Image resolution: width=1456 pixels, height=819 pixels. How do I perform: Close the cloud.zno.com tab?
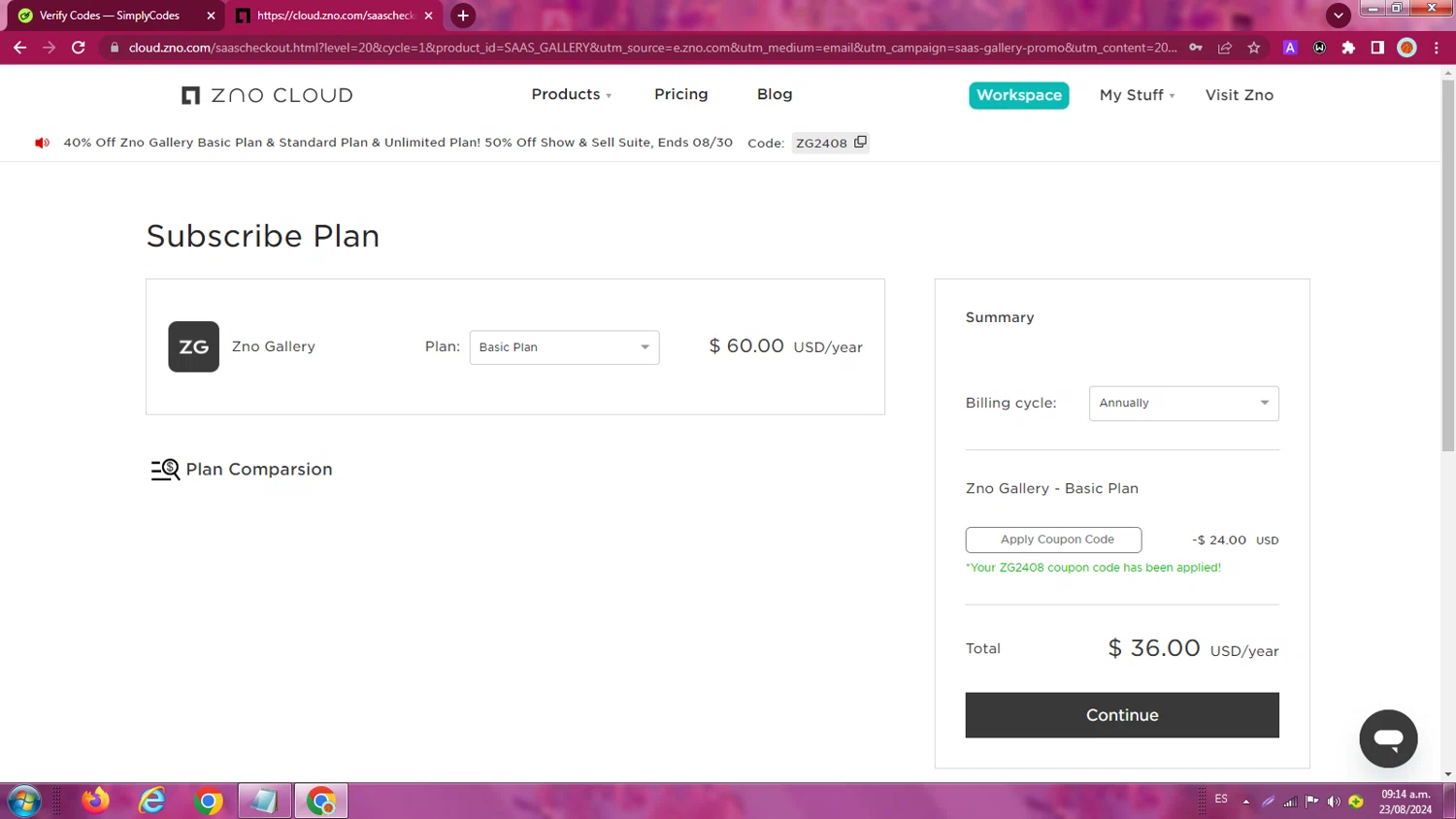[428, 16]
